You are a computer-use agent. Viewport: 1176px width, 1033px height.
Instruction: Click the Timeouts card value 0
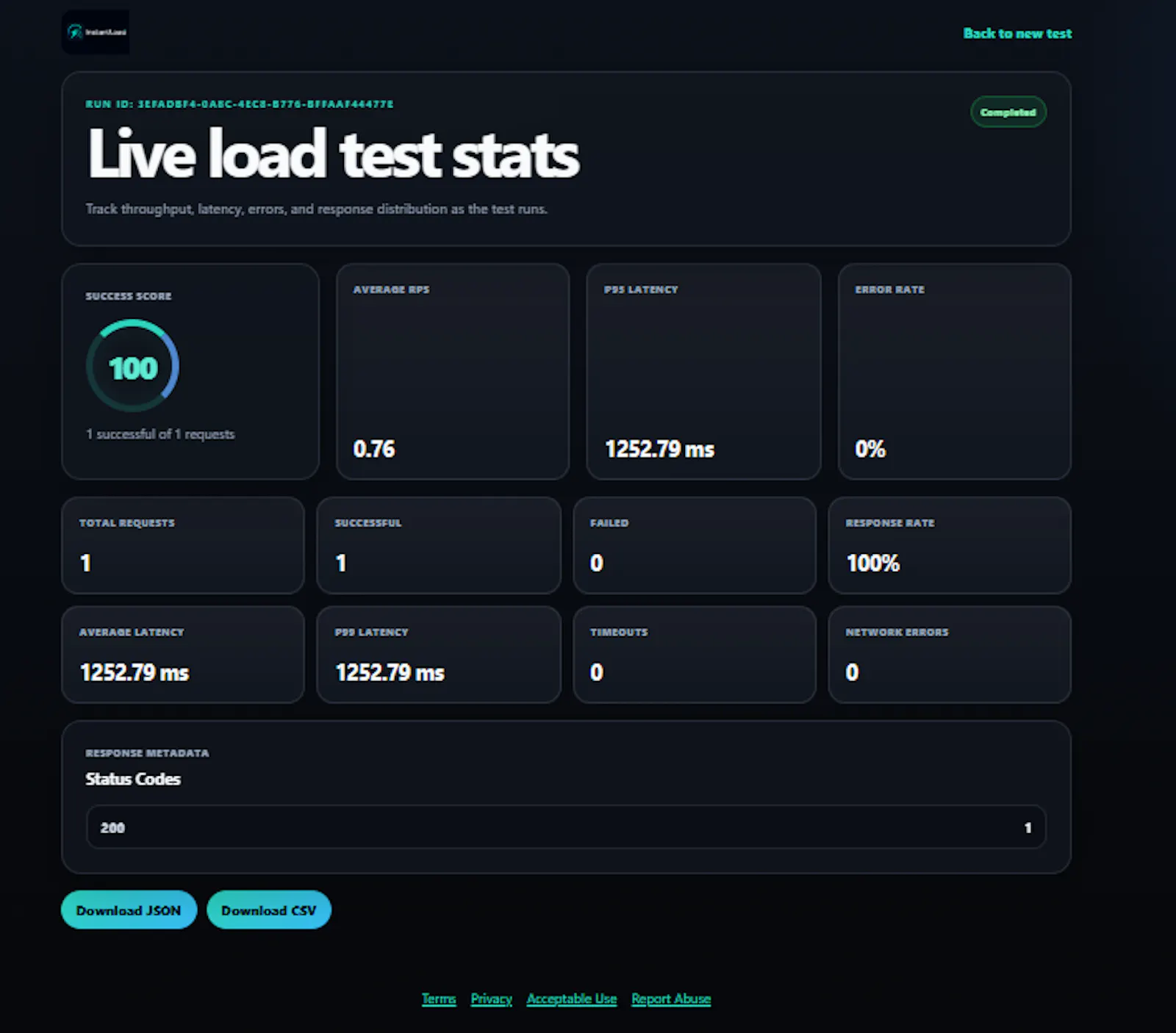596,672
